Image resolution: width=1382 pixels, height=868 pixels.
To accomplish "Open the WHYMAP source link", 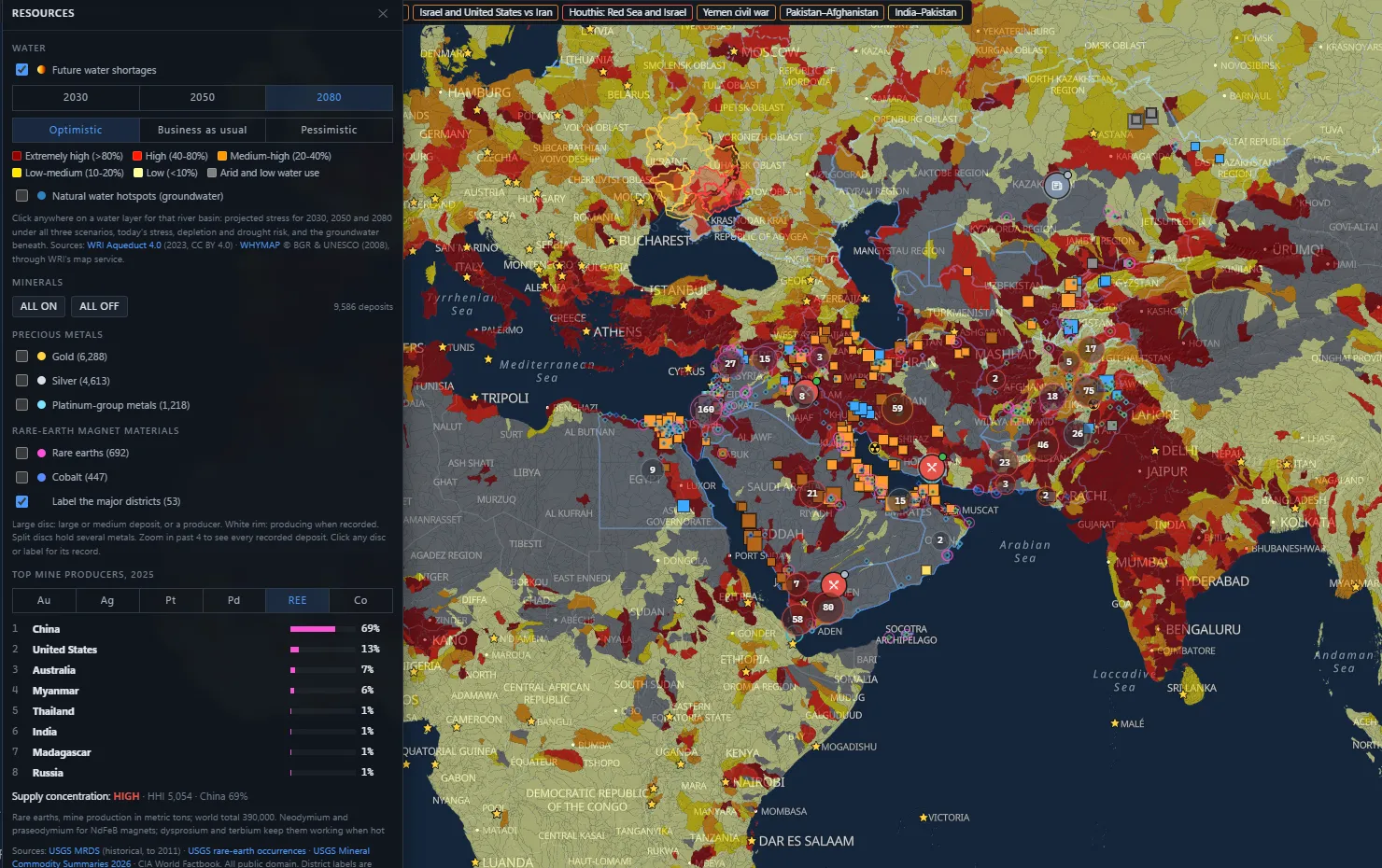I will click(x=260, y=245).
